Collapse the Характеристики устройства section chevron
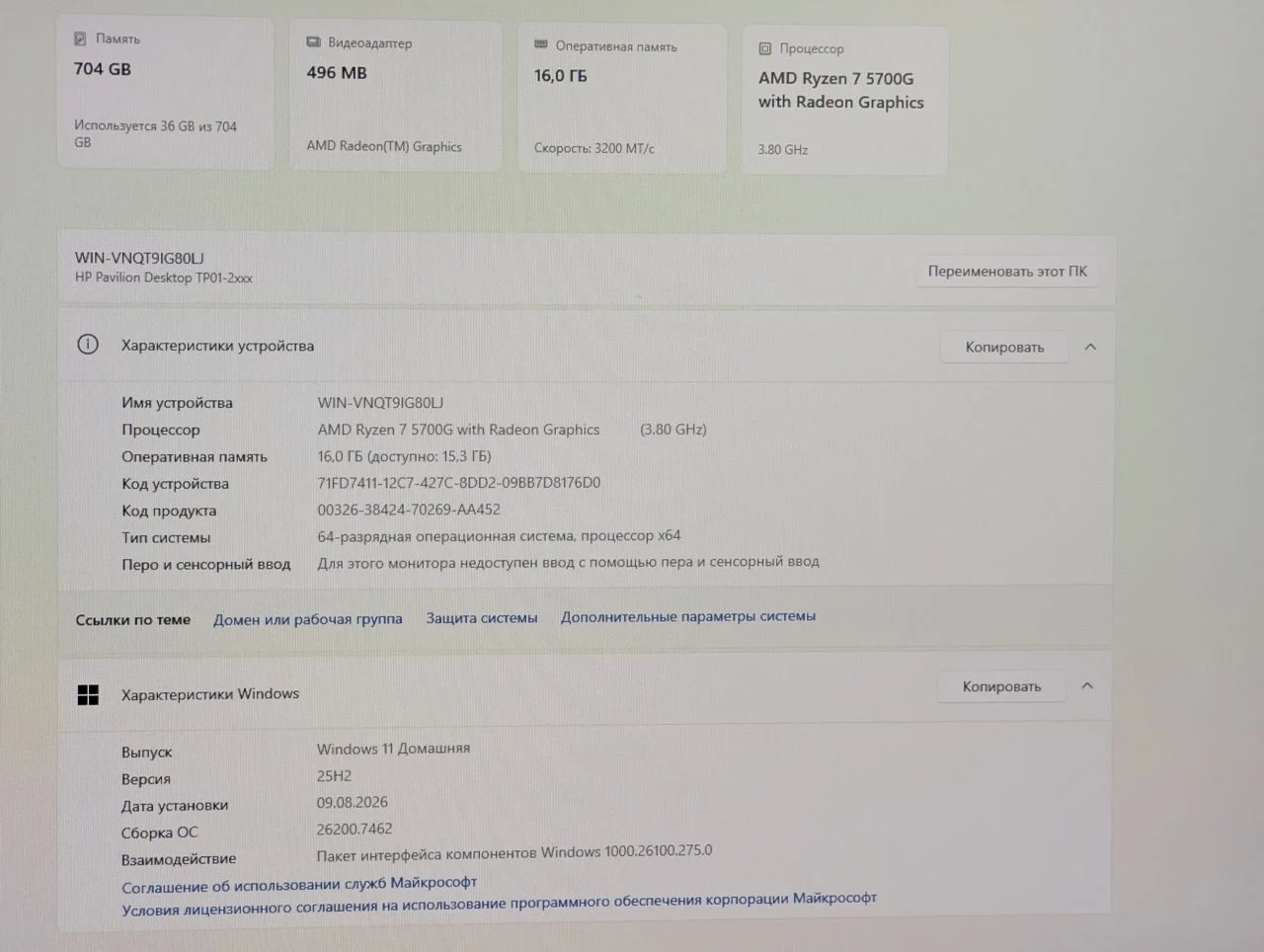This screenshot has width=1264, height=952. [1090, 347]
